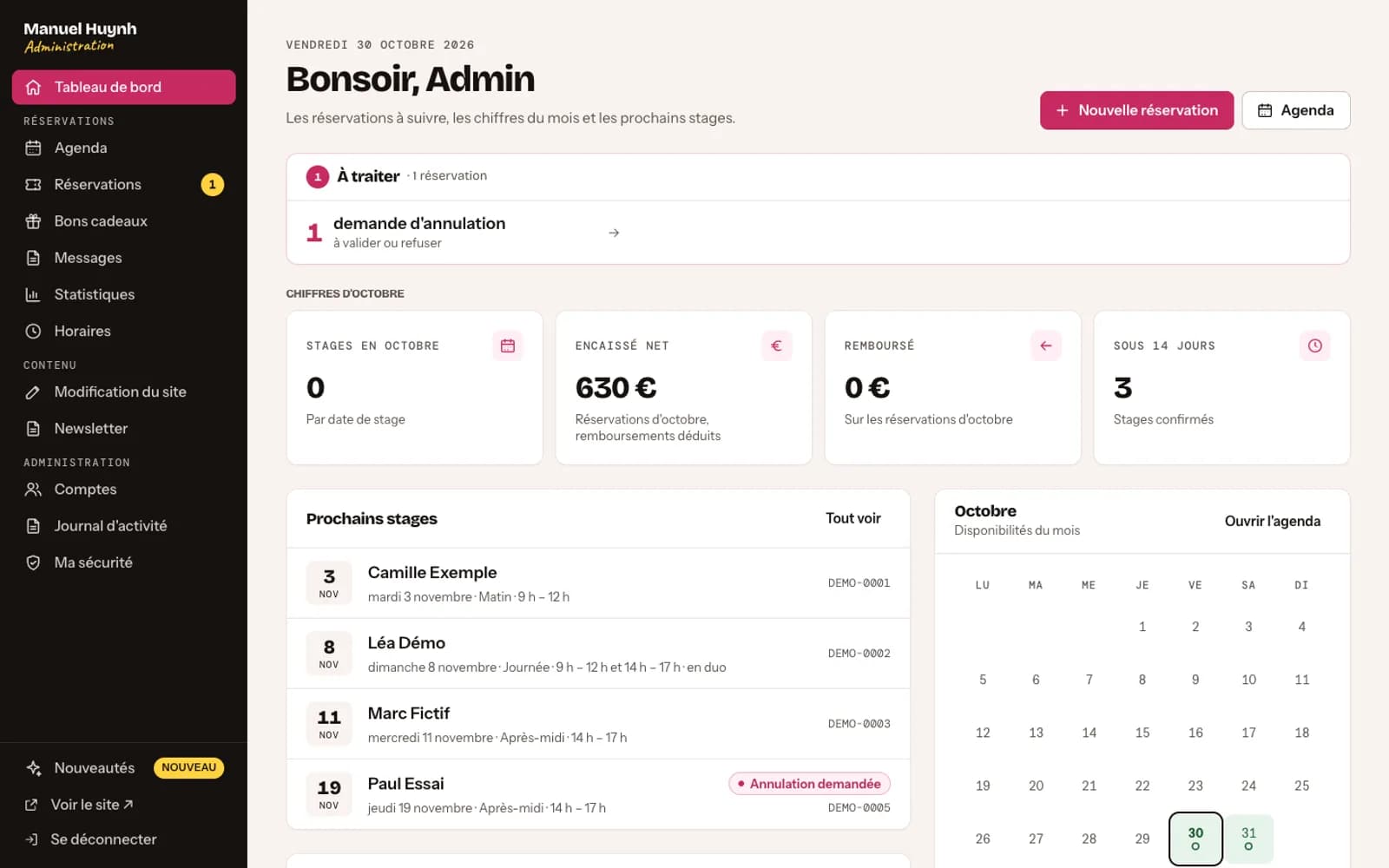
Task: Click the Ouvrir l'agenda link
Action: [x=1272, y=521]
